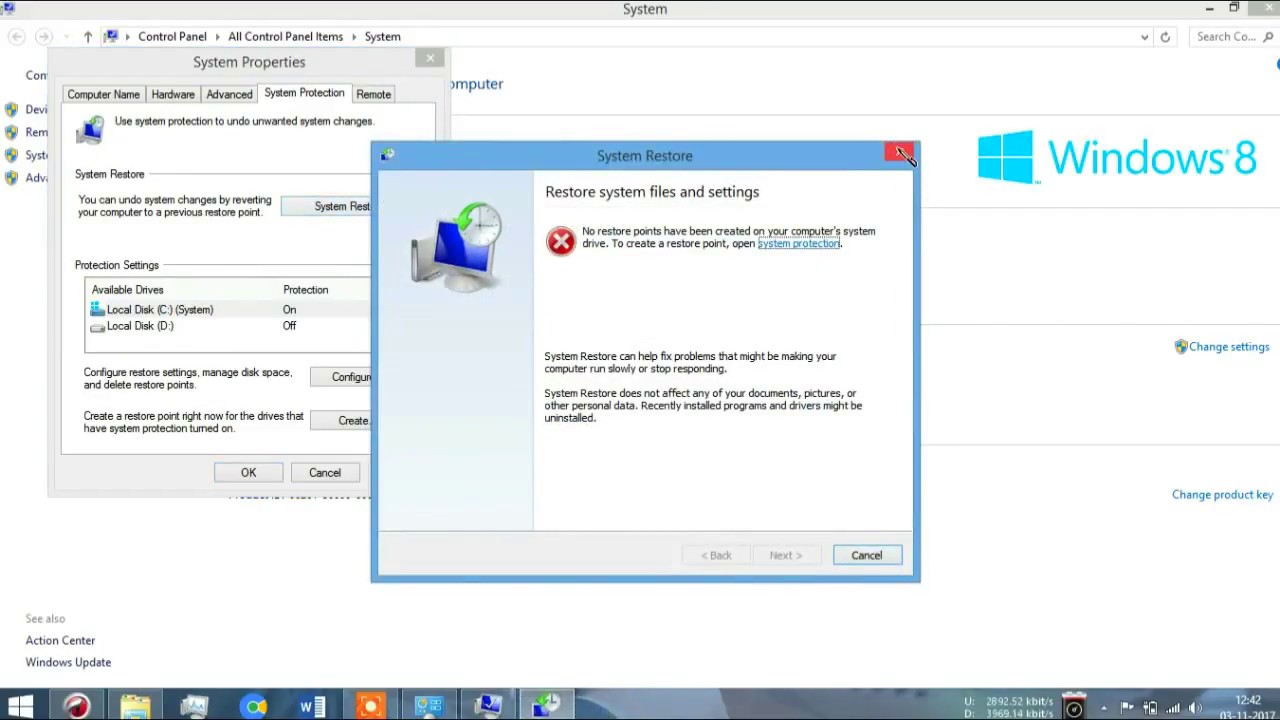
Task: Launch the blue-and-yellow browser from the taskbar
Action: (253, 706)
